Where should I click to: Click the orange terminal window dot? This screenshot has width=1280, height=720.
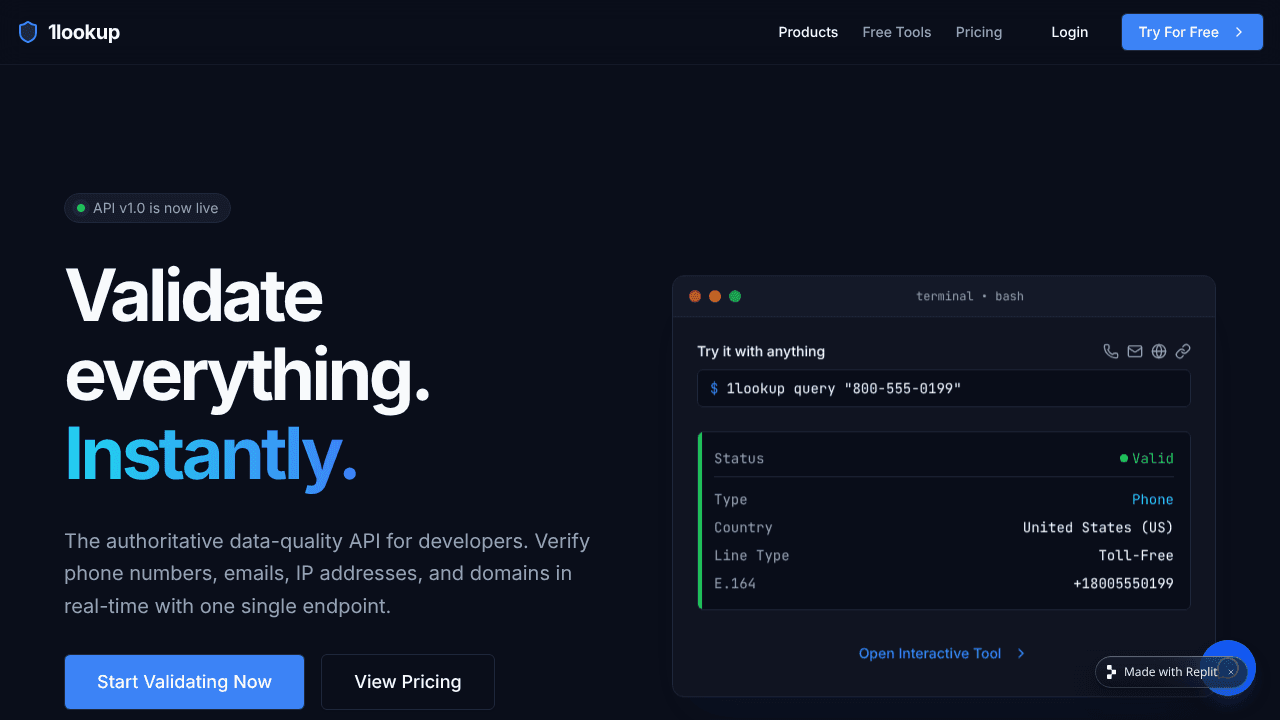tap(715, 296)
